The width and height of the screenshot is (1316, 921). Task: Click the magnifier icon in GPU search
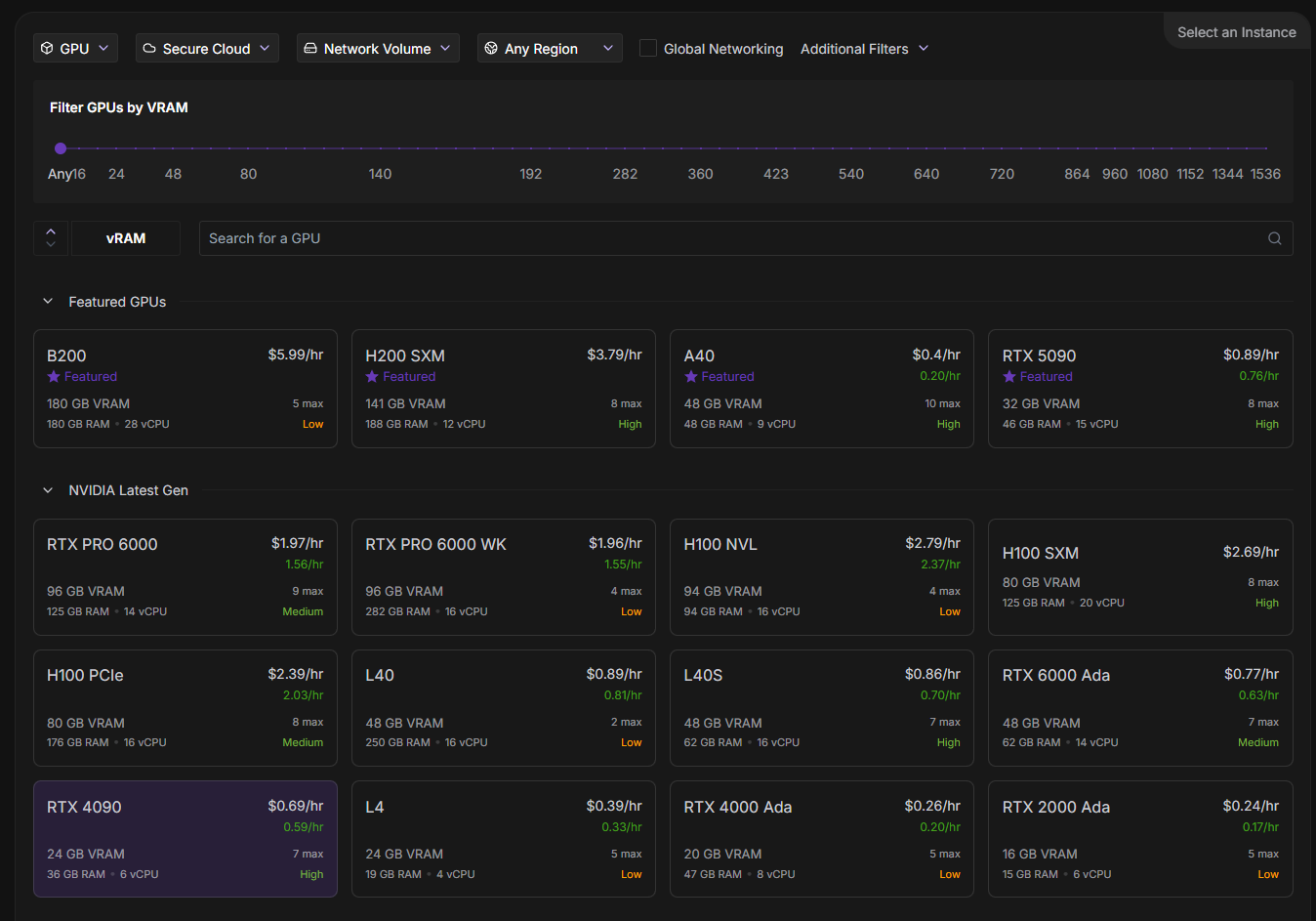(1274, 238)
